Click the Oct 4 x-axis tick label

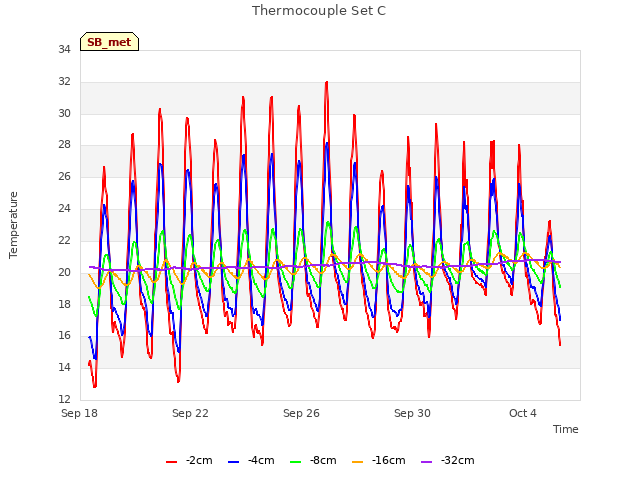pyautogui.click(x=523, y=413)
